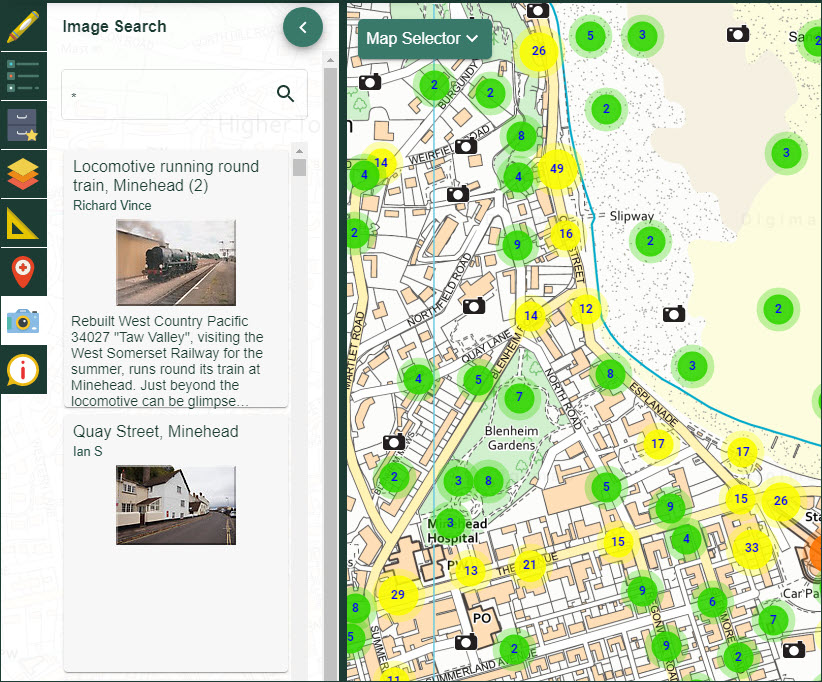822x682 pixels.
Task: Click the results list scrollbar thumb
Action: coord(299,166)
